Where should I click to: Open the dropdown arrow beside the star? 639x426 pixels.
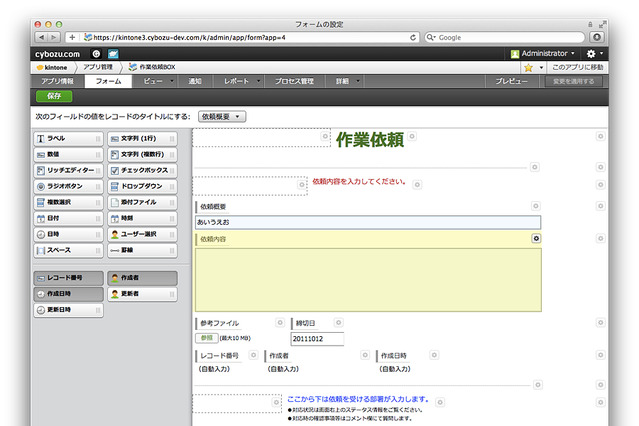coord(541,68)
